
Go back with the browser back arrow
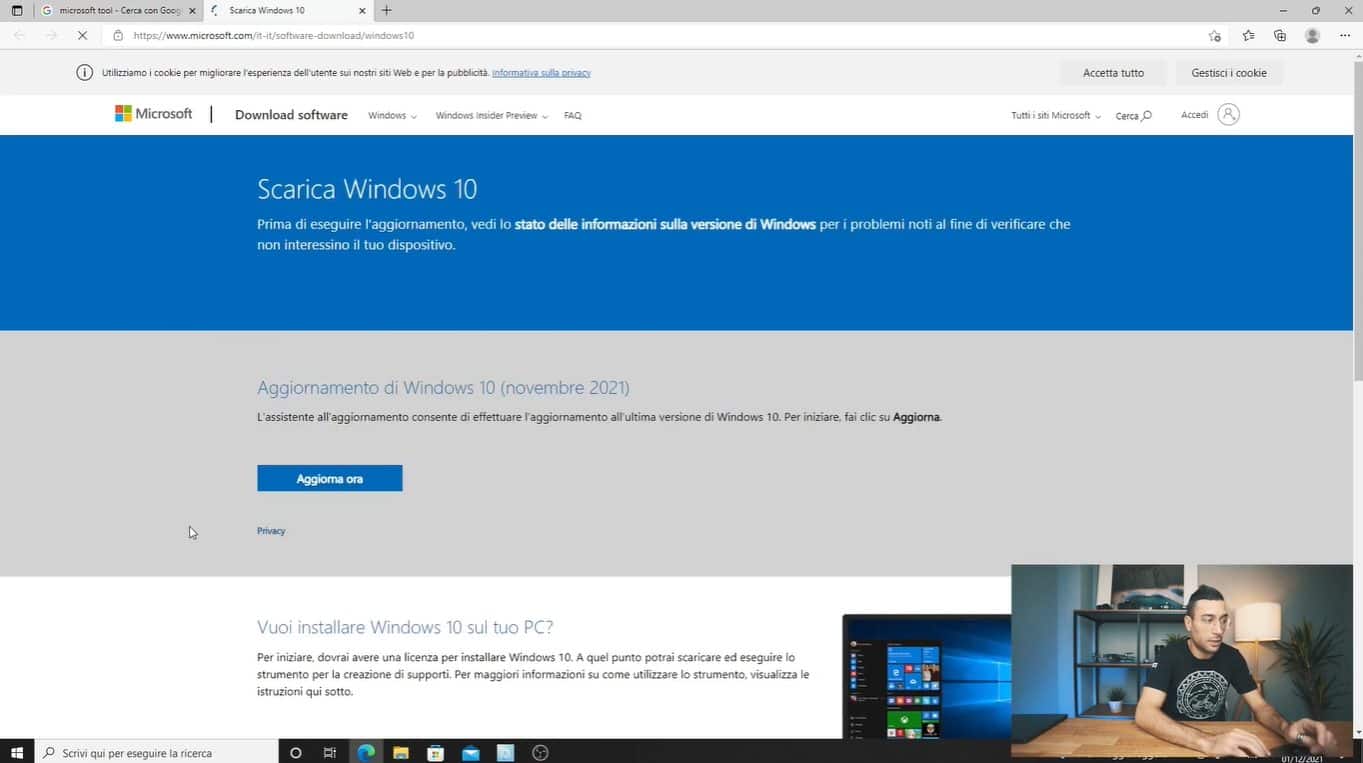pyautogui.click(x=19, y=35)
